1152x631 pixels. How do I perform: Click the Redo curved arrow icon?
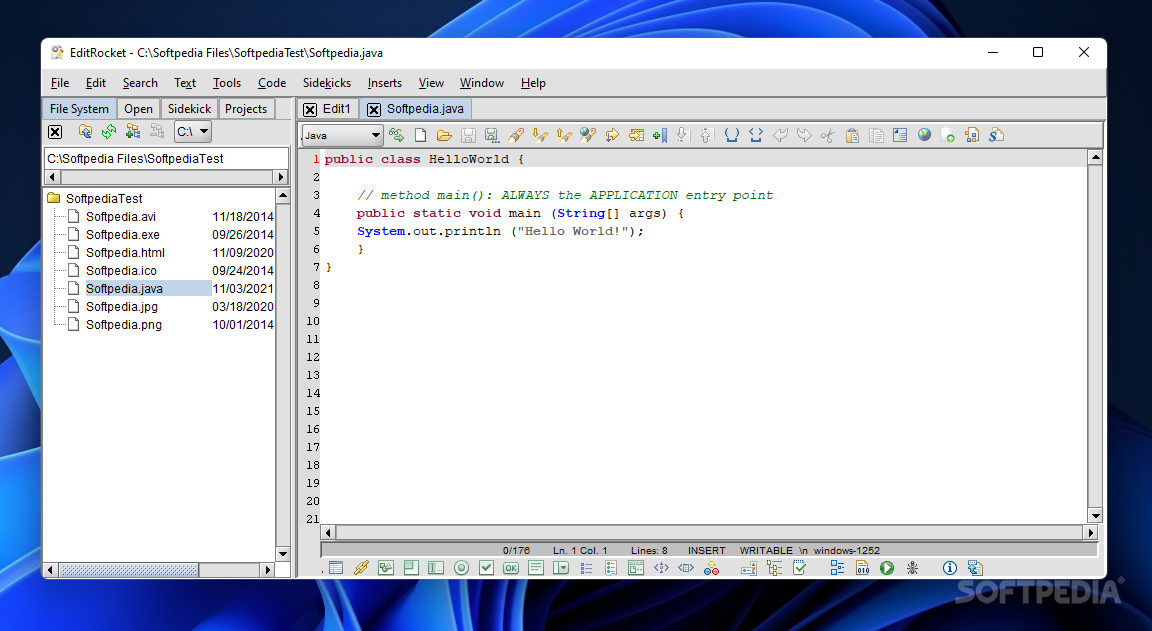pos(804,135)
